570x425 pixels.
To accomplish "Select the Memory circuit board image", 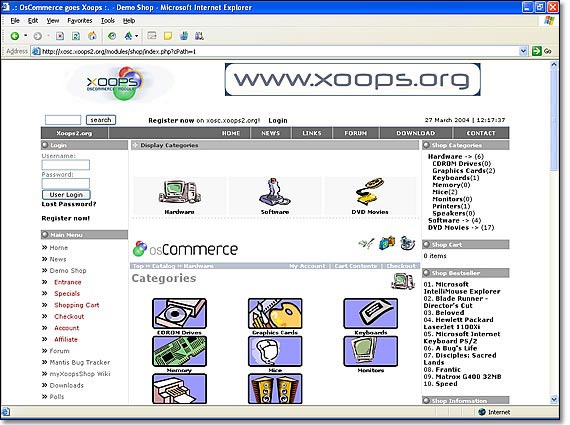I will coord(180,351).
